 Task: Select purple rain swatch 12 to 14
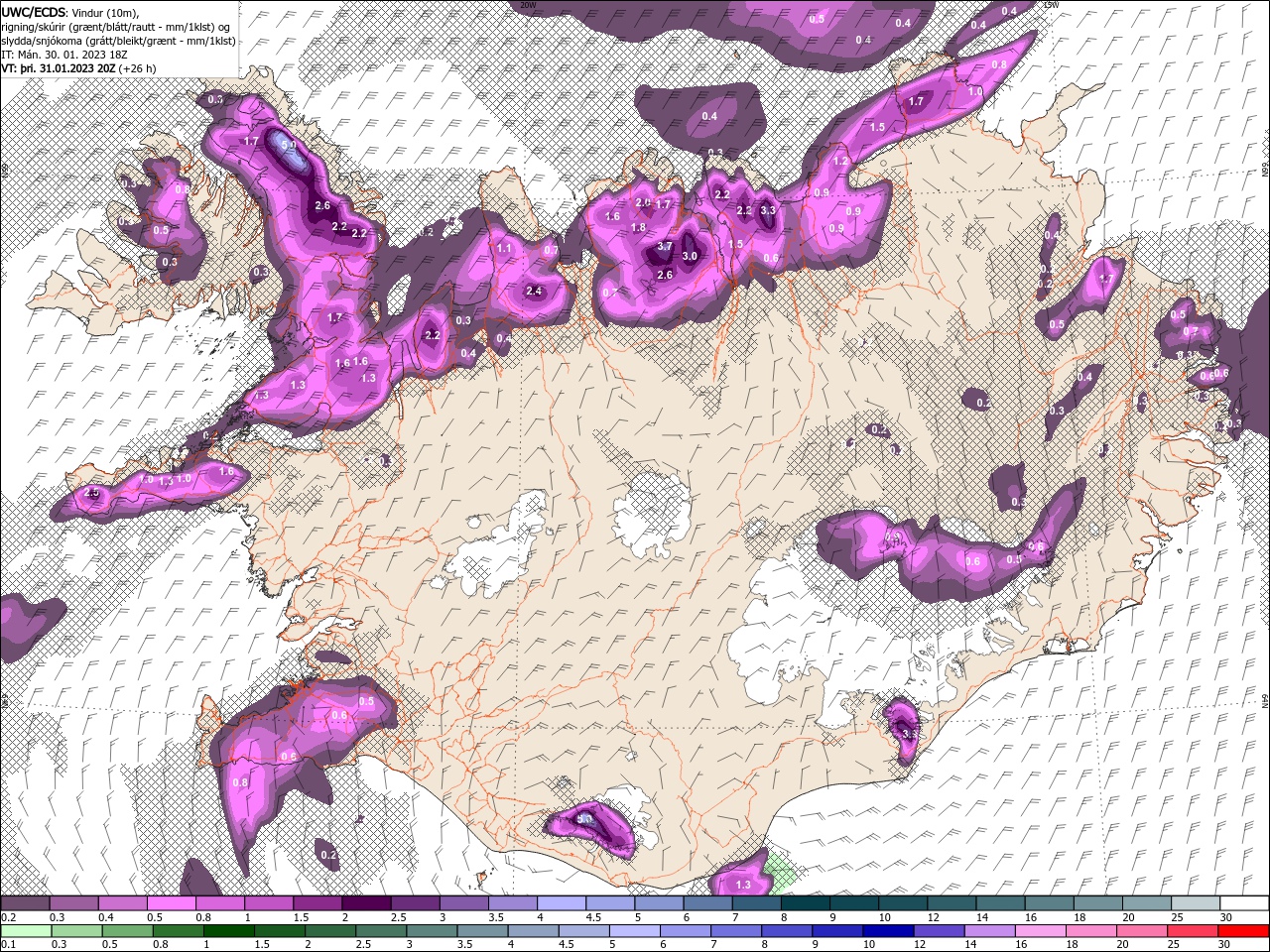coord(939,931)
